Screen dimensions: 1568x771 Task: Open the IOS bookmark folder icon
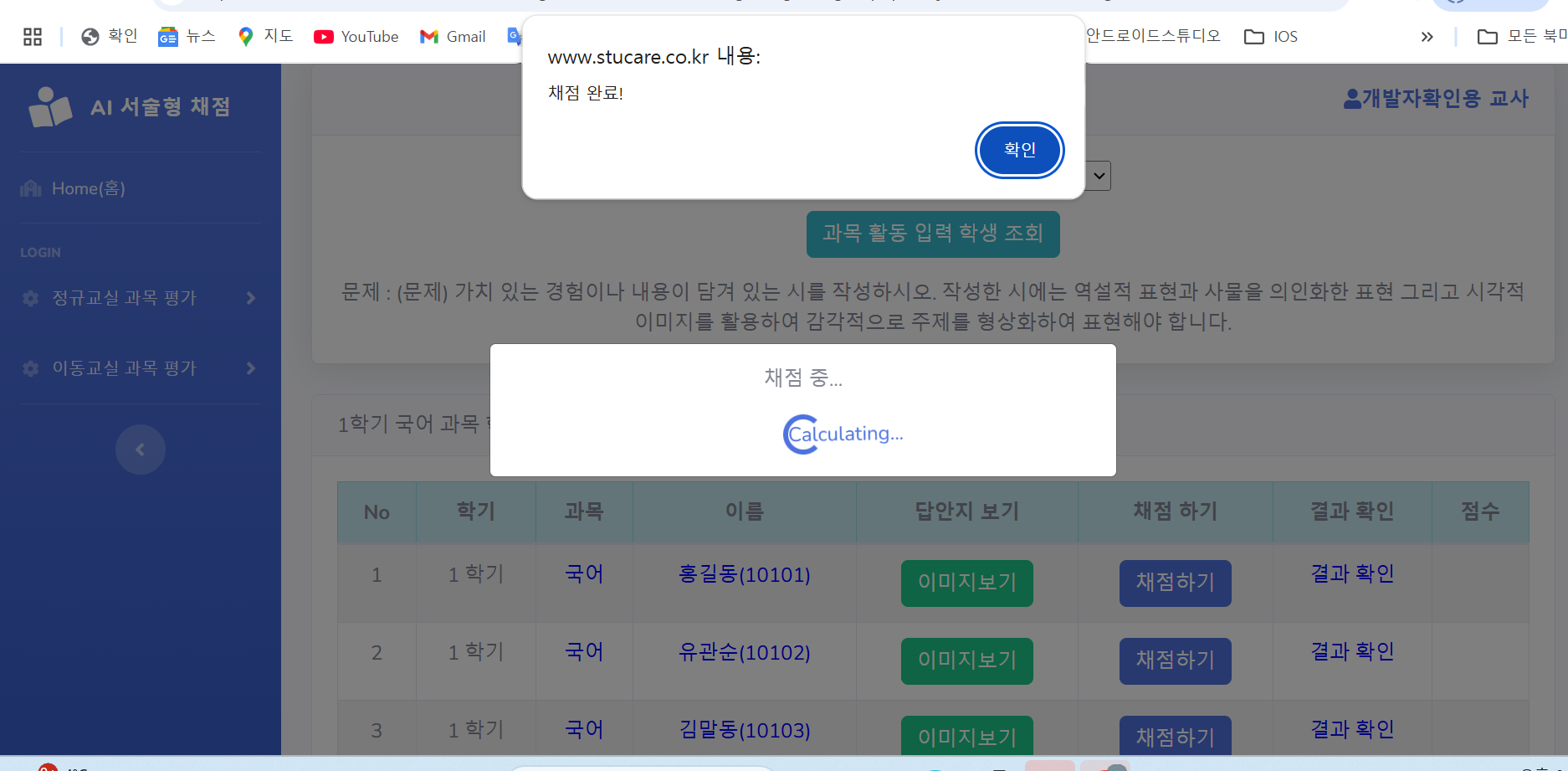pos(1254,37)
